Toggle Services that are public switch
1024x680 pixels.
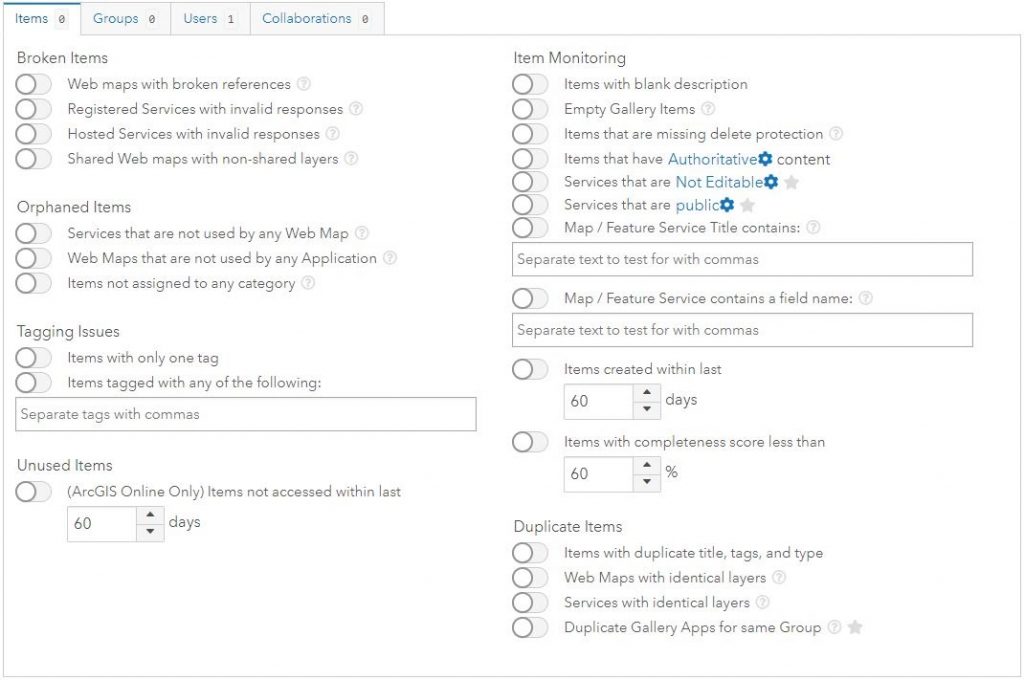(530, 205)
